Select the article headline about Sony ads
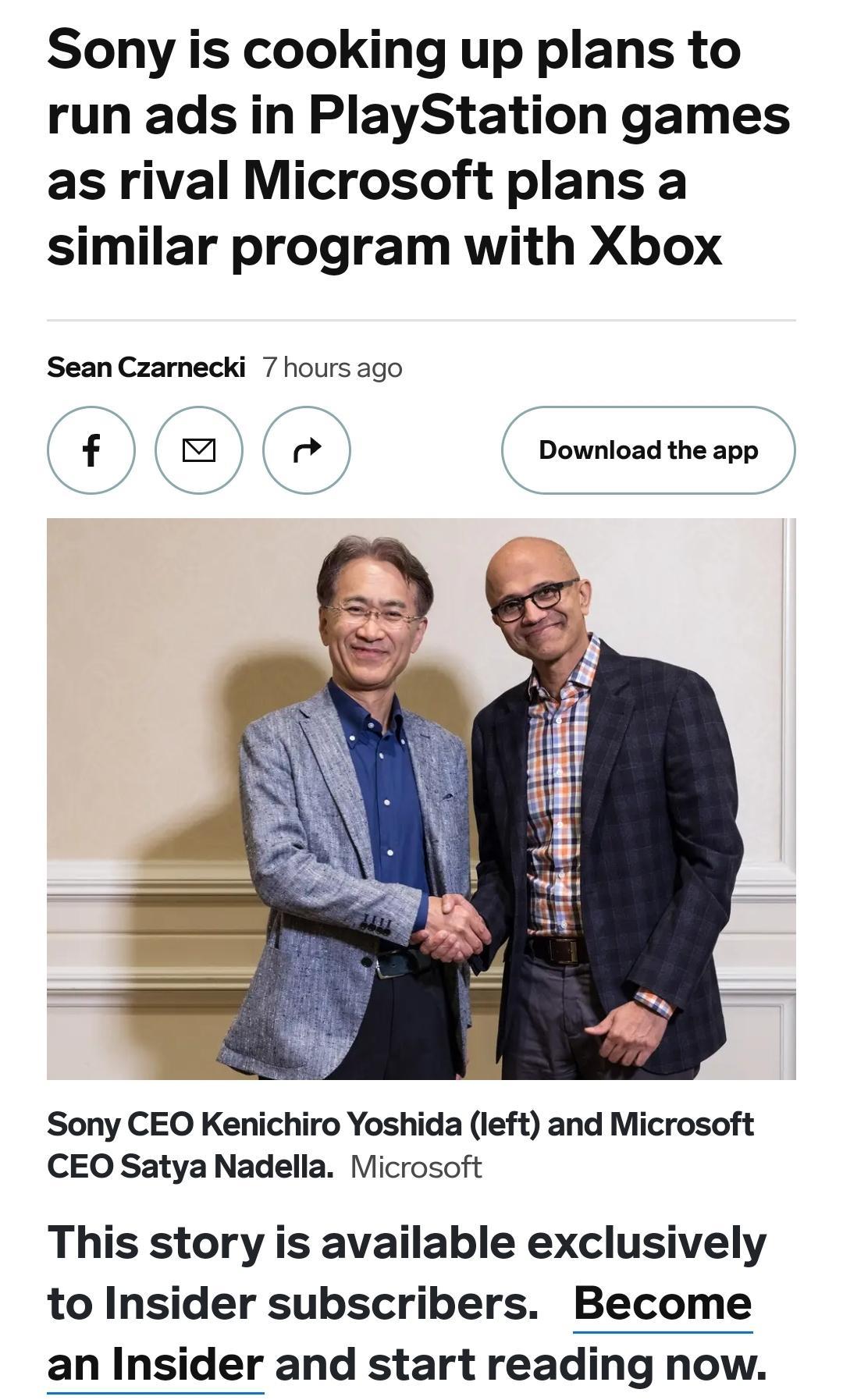843x1400 pixels. [x=419, y=147]
